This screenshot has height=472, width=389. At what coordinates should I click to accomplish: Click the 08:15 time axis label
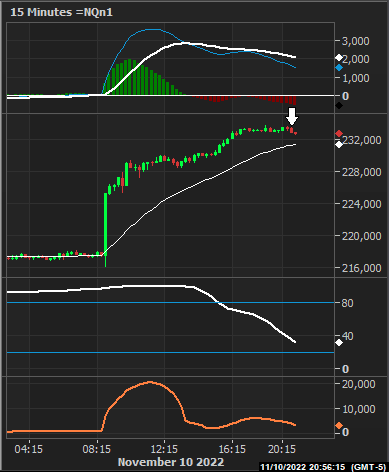click(x=97, y=449)
